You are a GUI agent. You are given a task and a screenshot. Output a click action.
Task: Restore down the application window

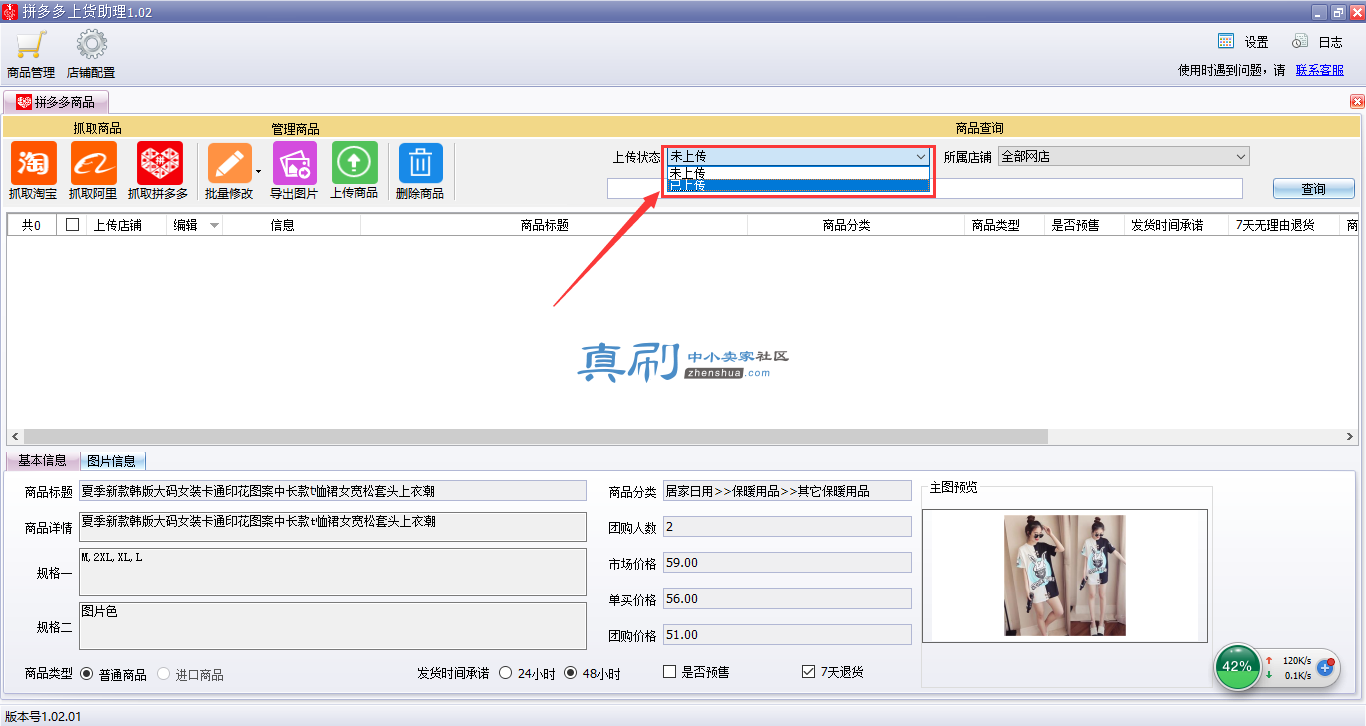pyautogui.click(x=1337, y=12)
